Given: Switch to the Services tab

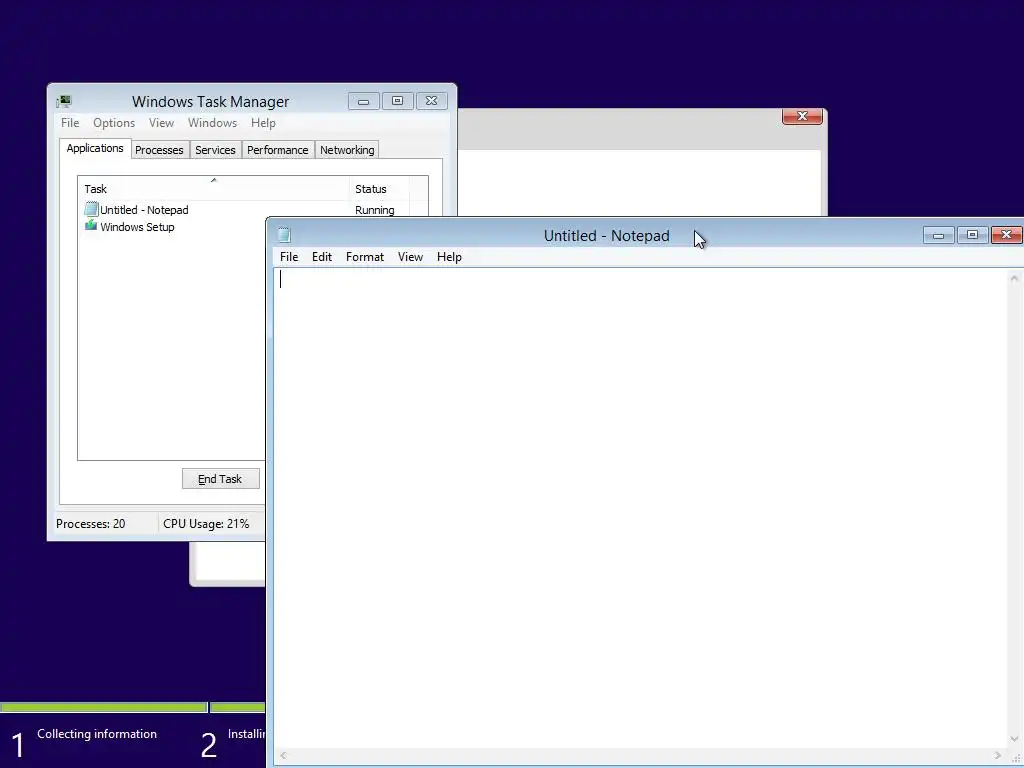Looking at the screenshot, I should tap(215, 150).
